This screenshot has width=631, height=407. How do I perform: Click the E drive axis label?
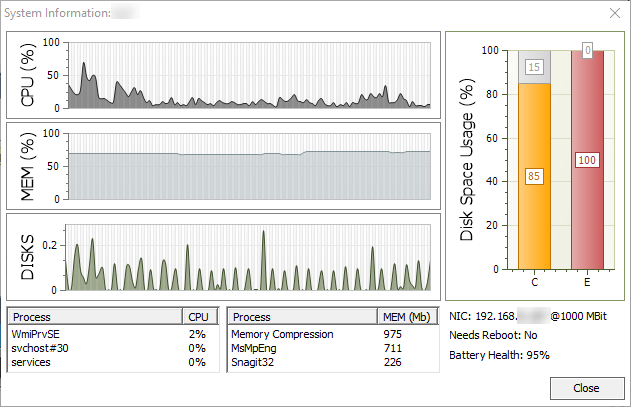(x=587, y=282)
